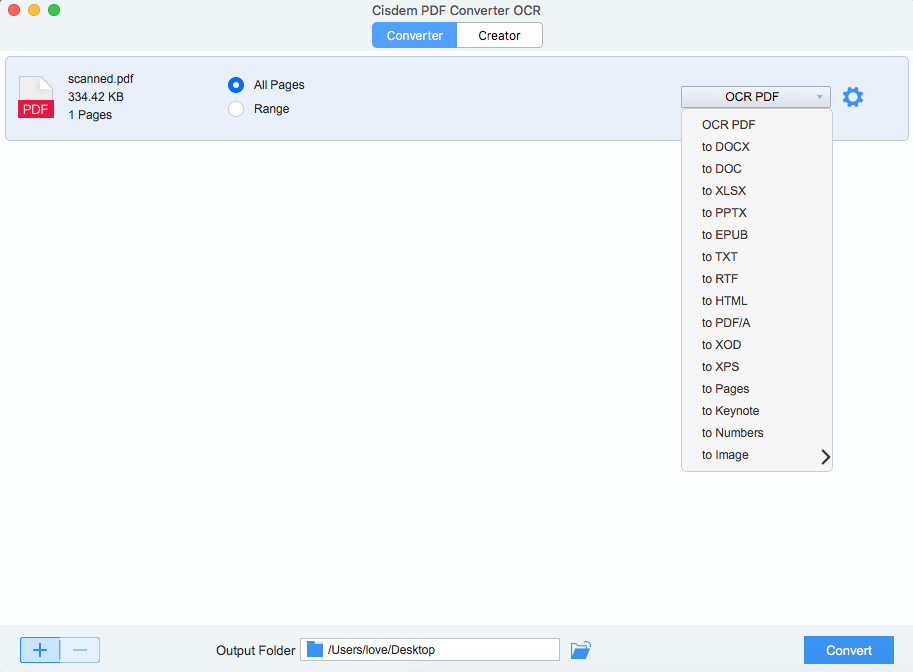Collapse the OCR PDF format dropdown
The image size is (913, 672).
tap(756, 97)
